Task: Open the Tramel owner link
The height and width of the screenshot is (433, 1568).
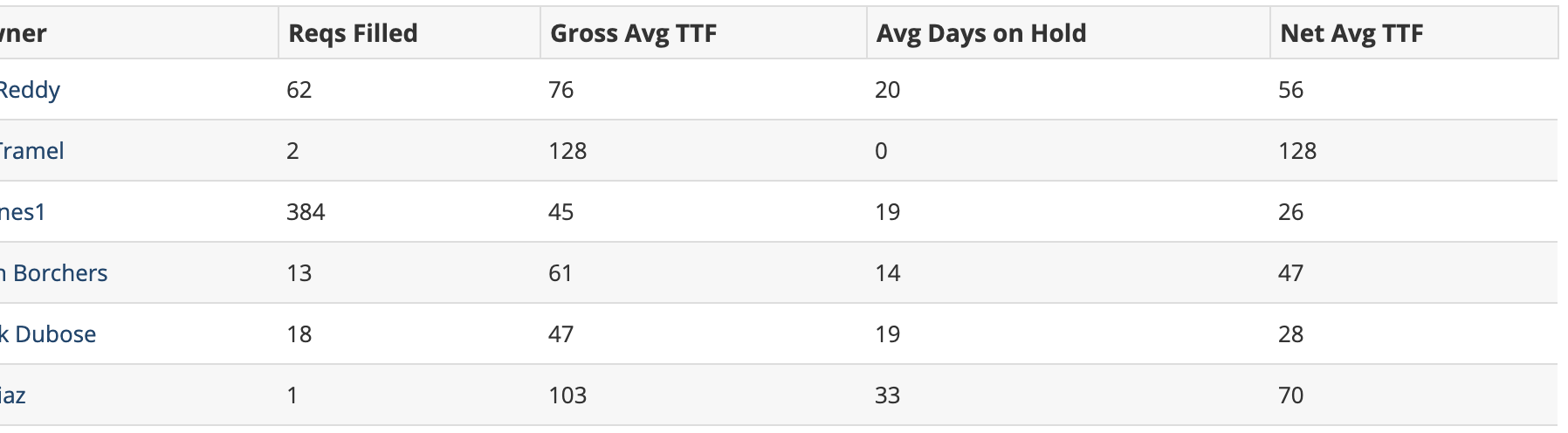Action: click(x=31, y=151)
